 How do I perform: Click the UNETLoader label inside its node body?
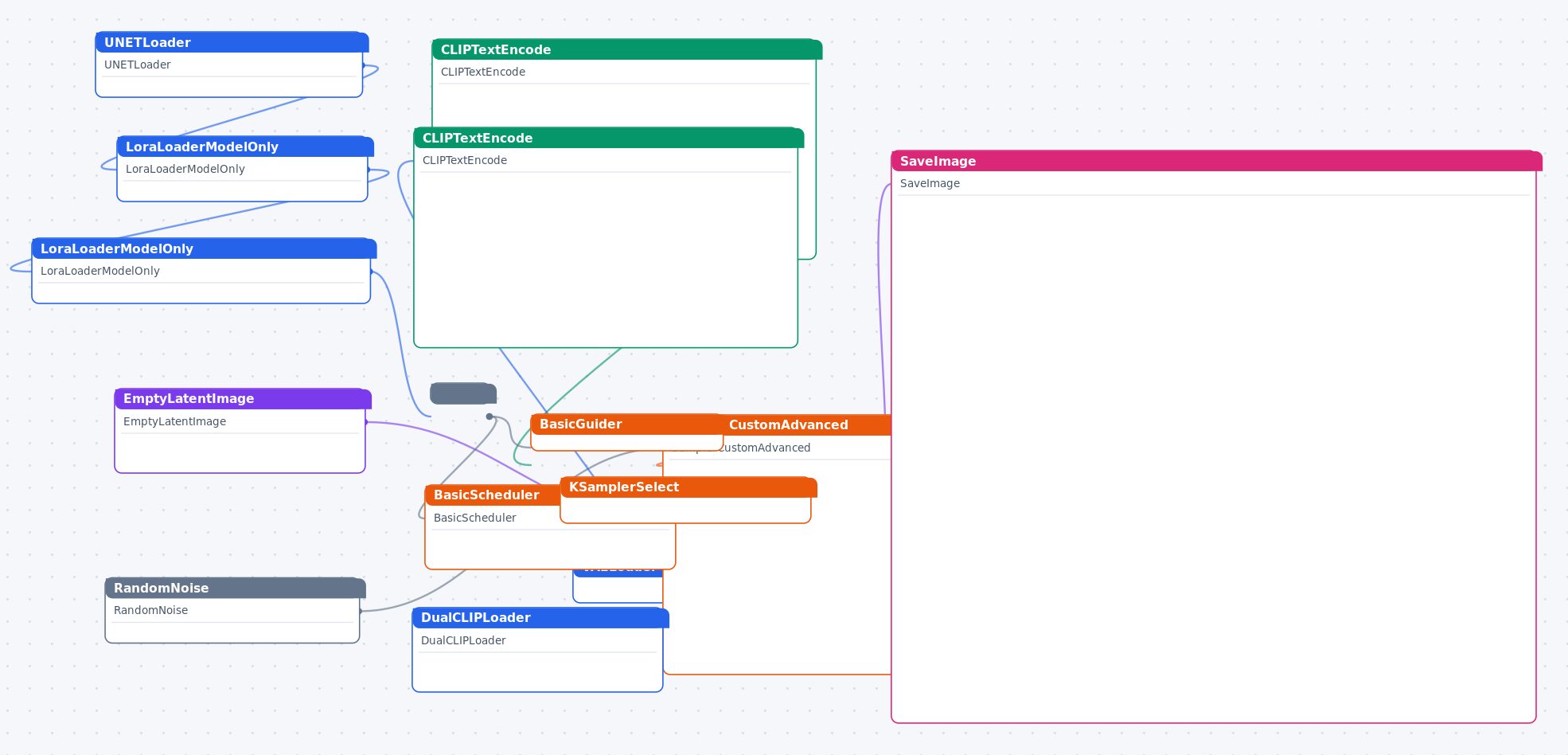(138, 65)
